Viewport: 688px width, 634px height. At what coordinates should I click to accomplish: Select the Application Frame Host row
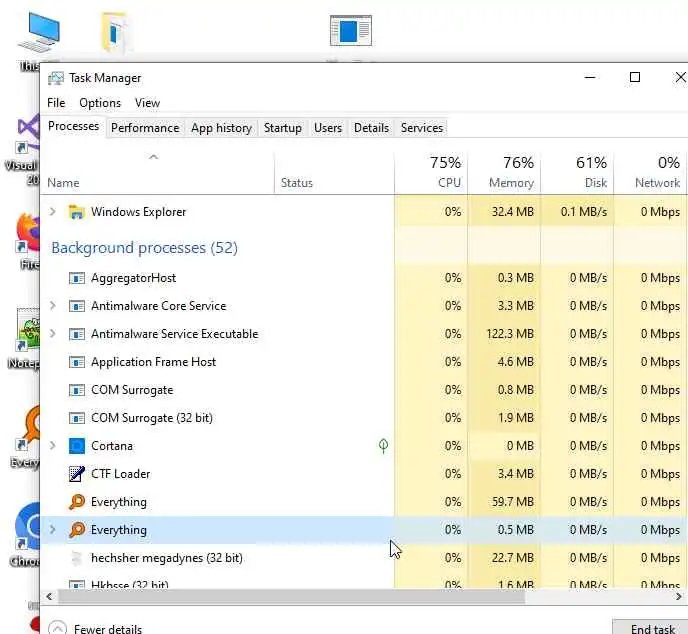click(364, 362)
